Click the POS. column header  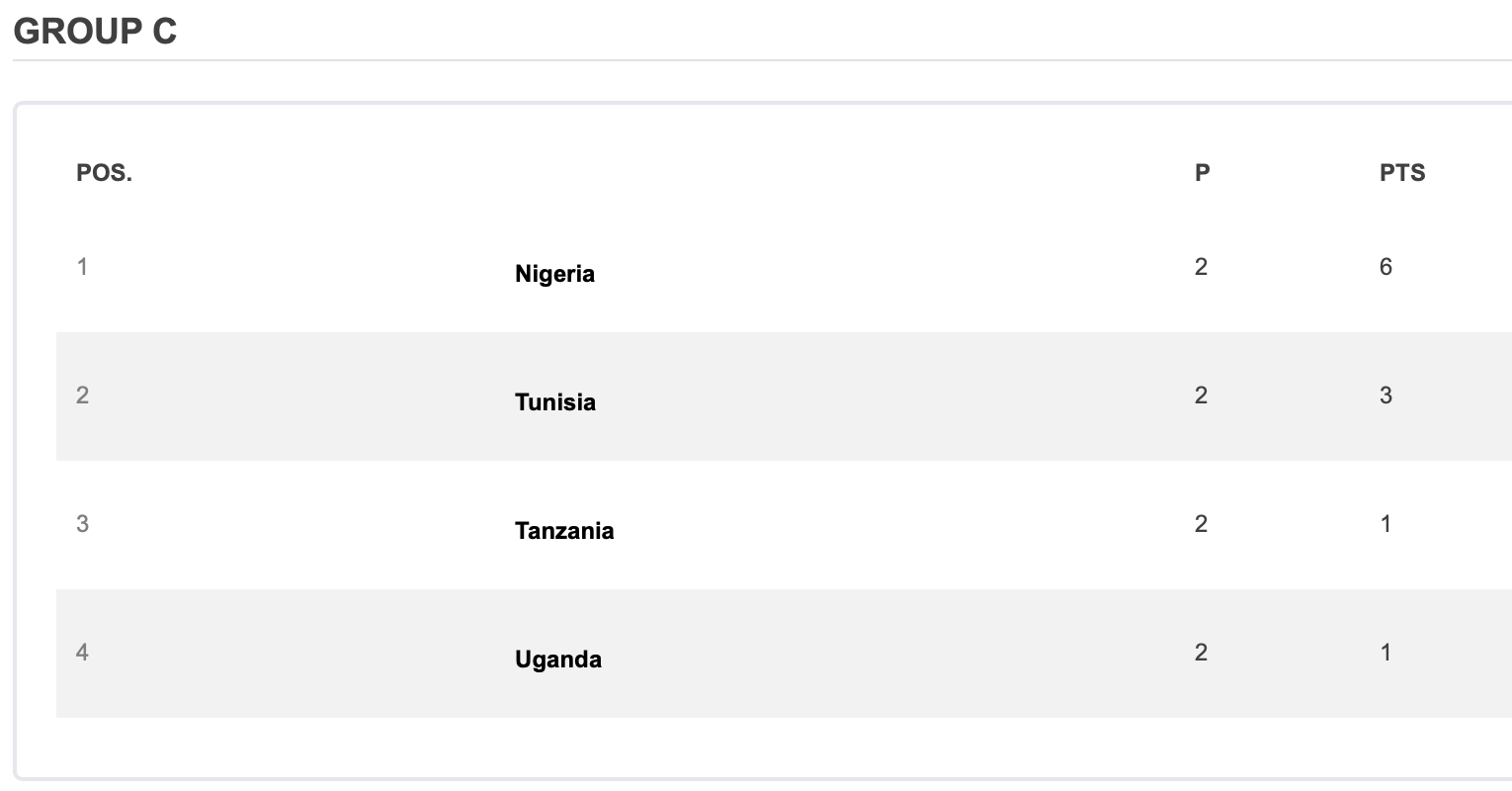104,173
